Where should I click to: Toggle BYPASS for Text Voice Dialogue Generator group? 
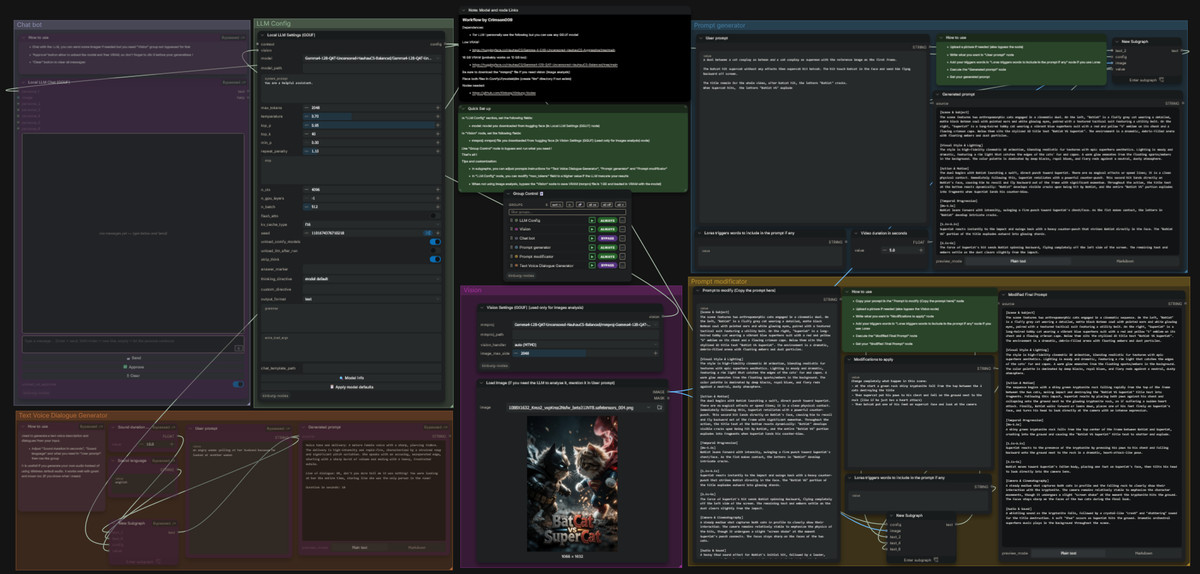coord(607,265)
